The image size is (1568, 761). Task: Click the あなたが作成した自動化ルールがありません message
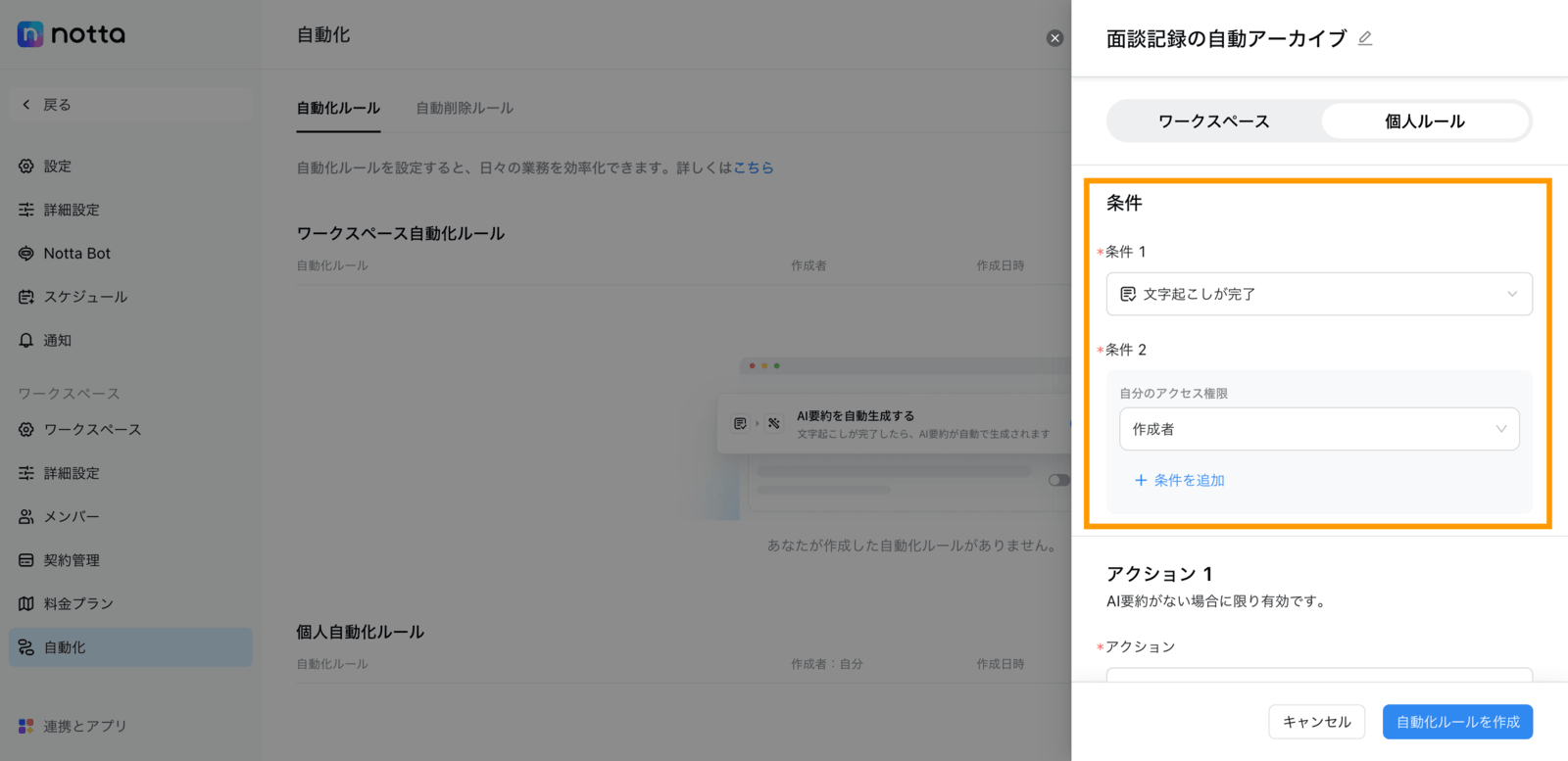click(x=911, y=546)
